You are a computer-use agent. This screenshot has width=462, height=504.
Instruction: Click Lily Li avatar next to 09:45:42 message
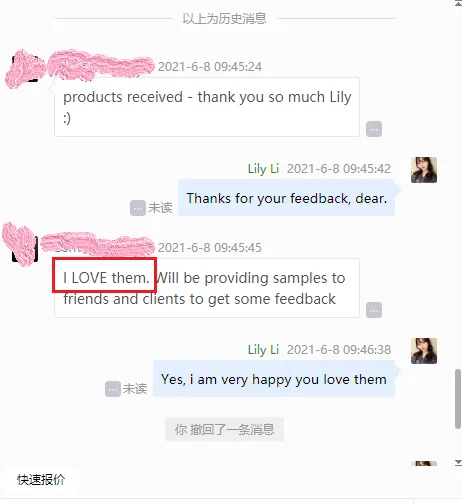(x=424, y=170)
